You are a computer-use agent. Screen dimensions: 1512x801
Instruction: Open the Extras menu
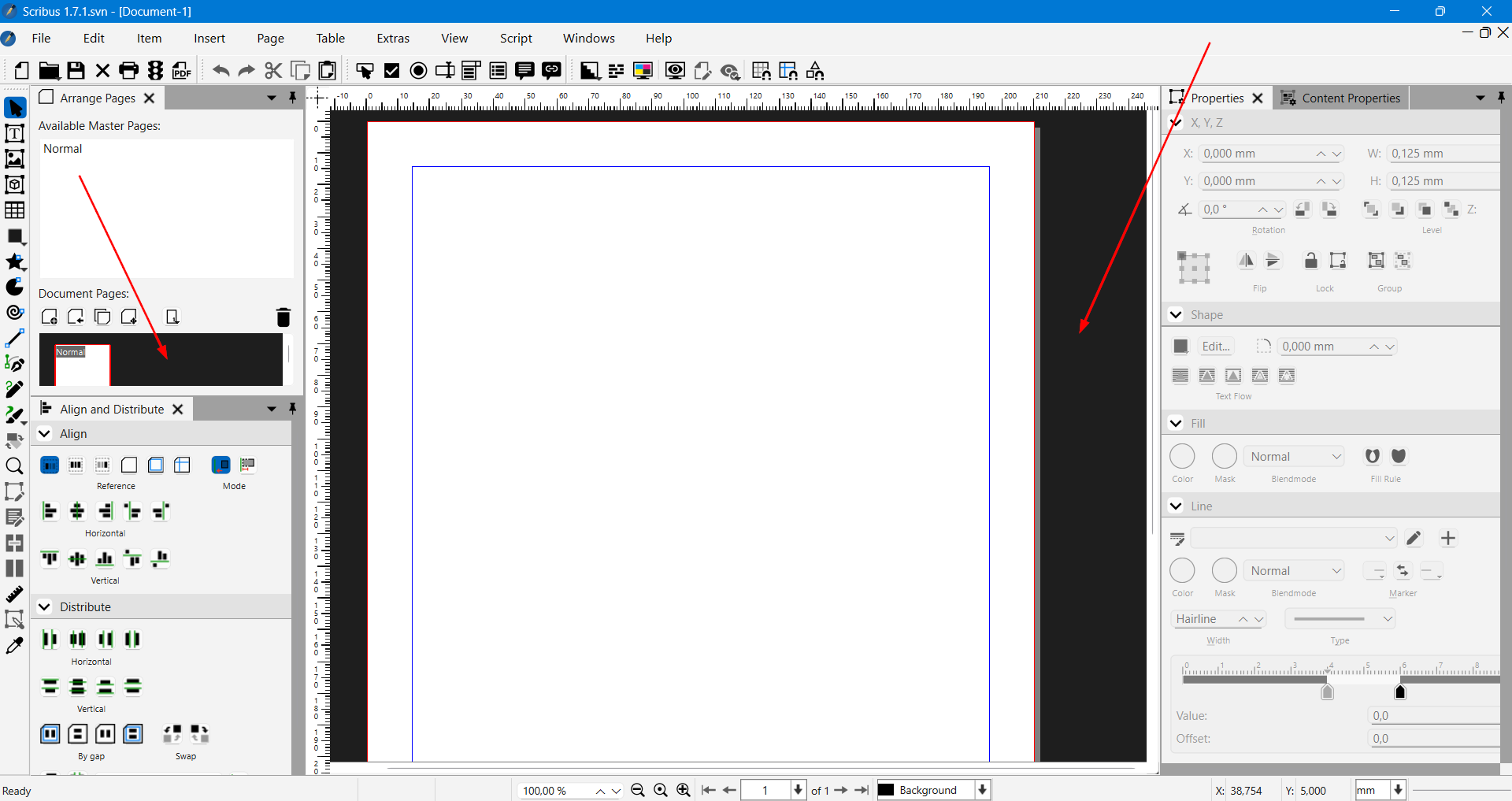[392, 38]
